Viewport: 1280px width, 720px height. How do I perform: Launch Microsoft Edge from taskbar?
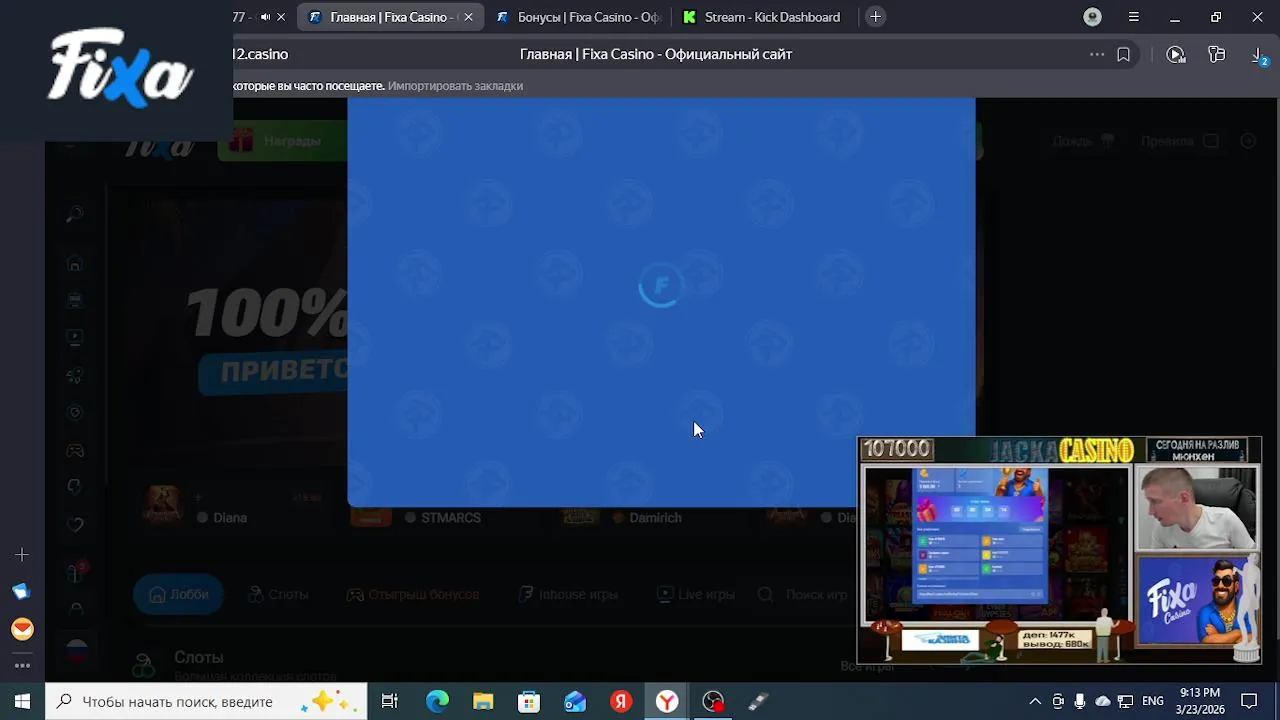437,701
